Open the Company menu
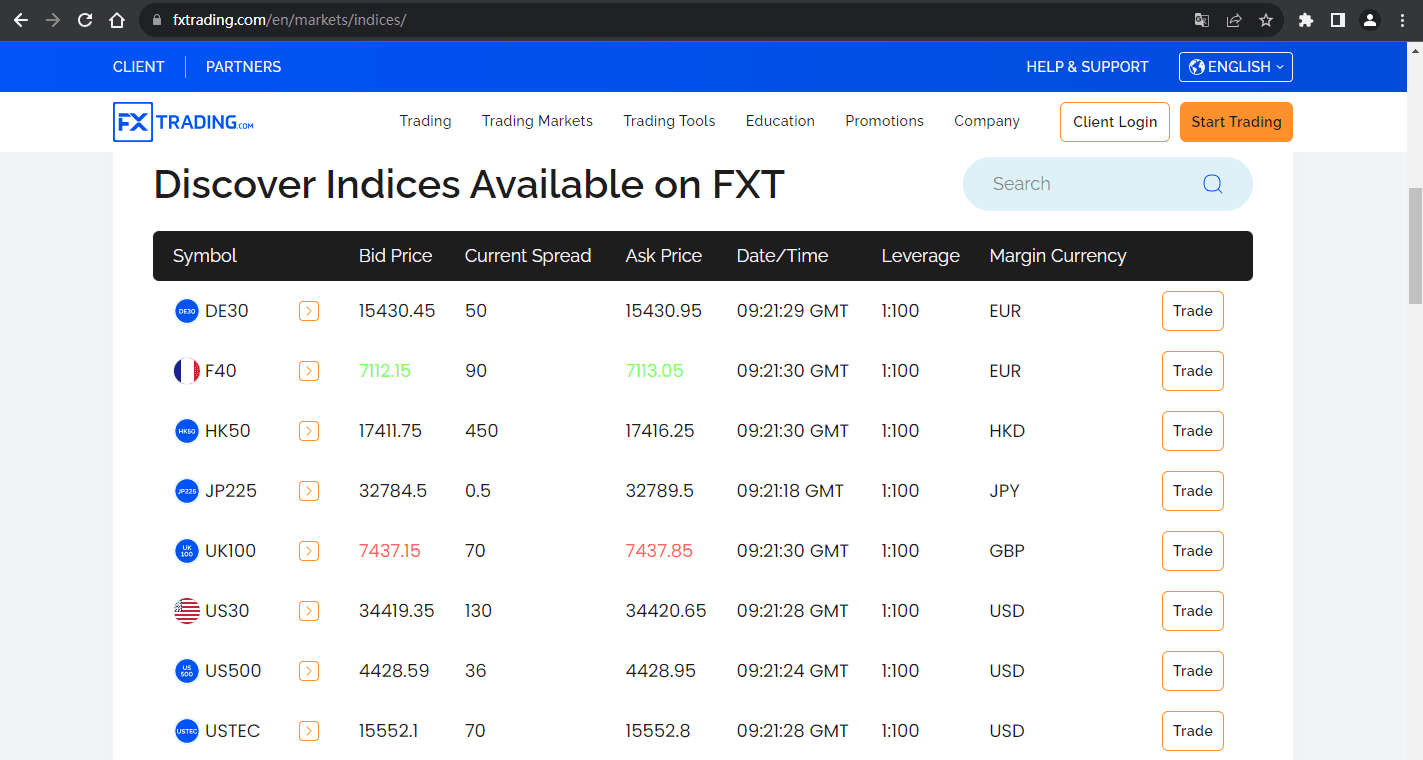This screenshot has height=760, width=1423. (987, 121)
